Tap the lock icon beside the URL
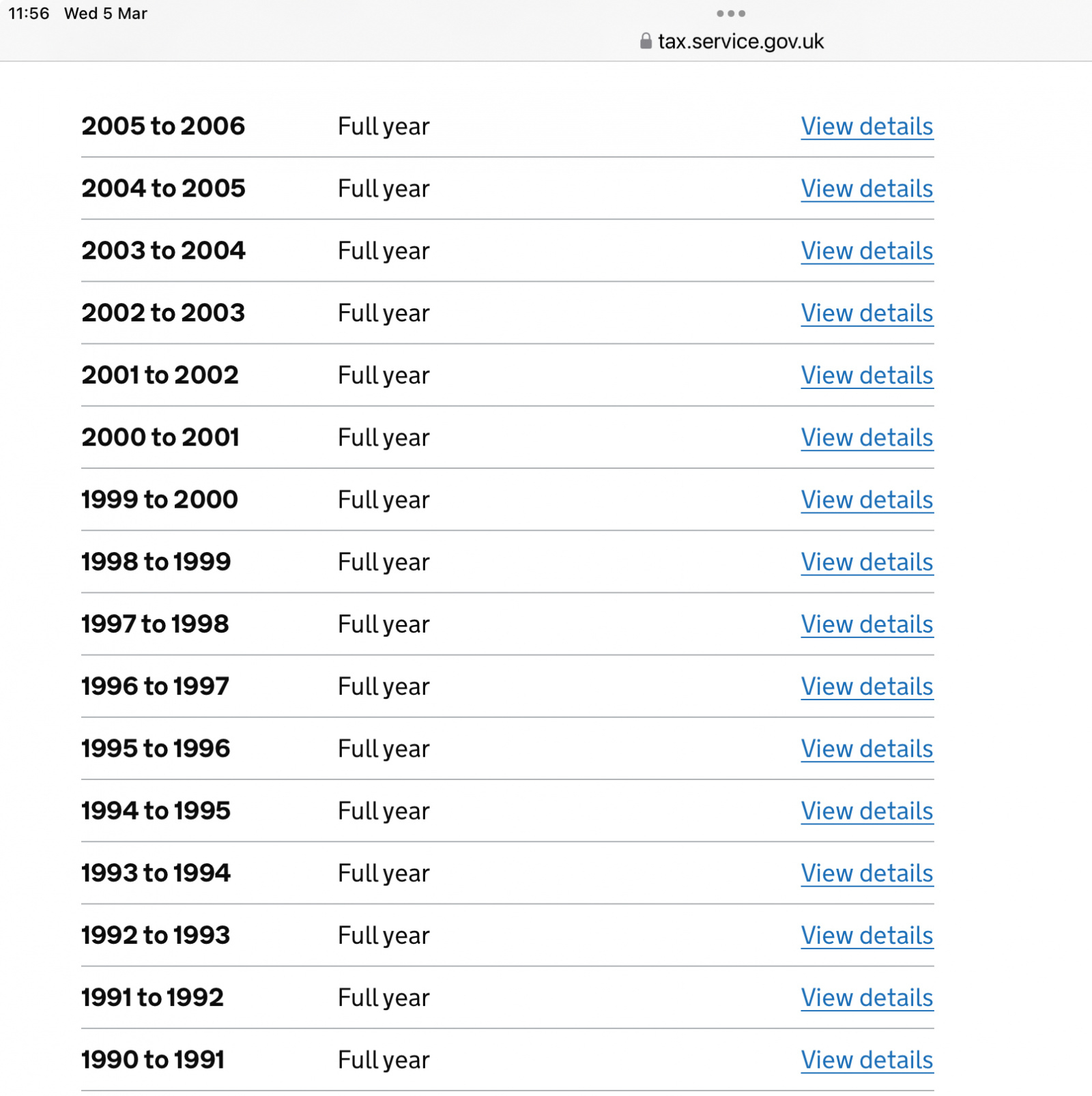The height and width of the screenshot is (1096, 1092). click(x=646, y=42)
